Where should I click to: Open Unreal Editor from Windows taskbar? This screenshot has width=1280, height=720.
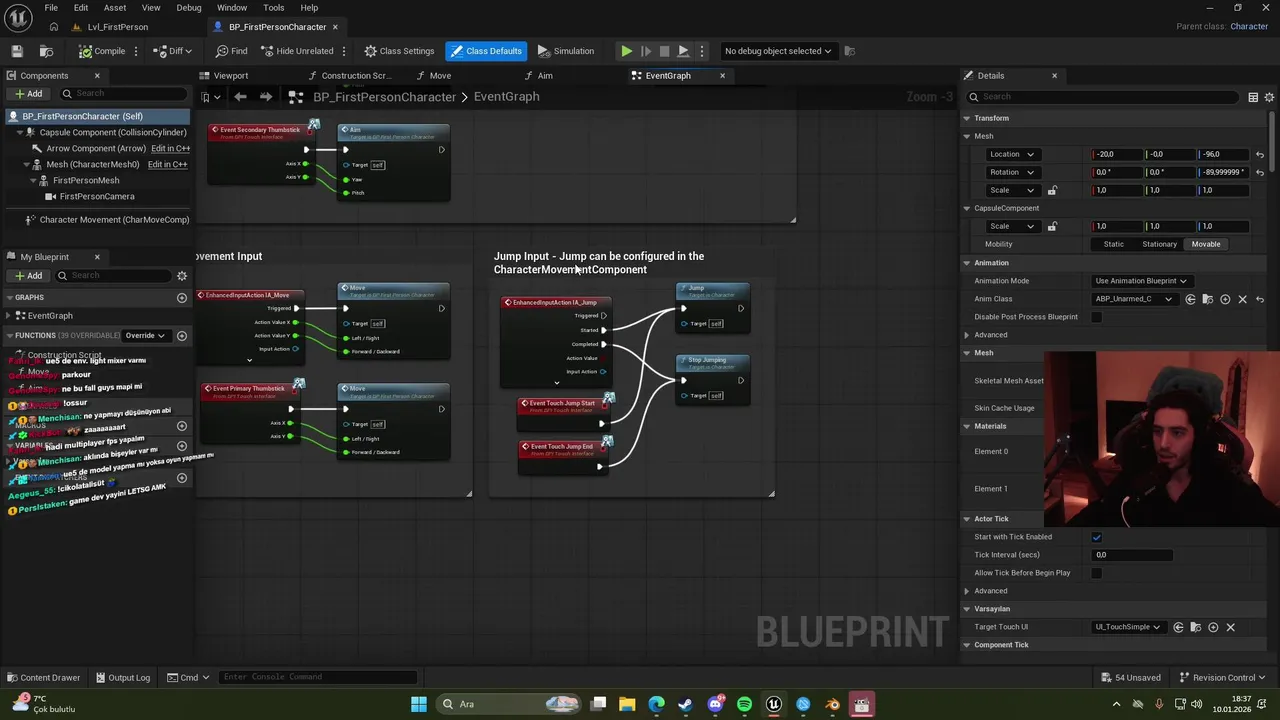(x=774, y=704)
